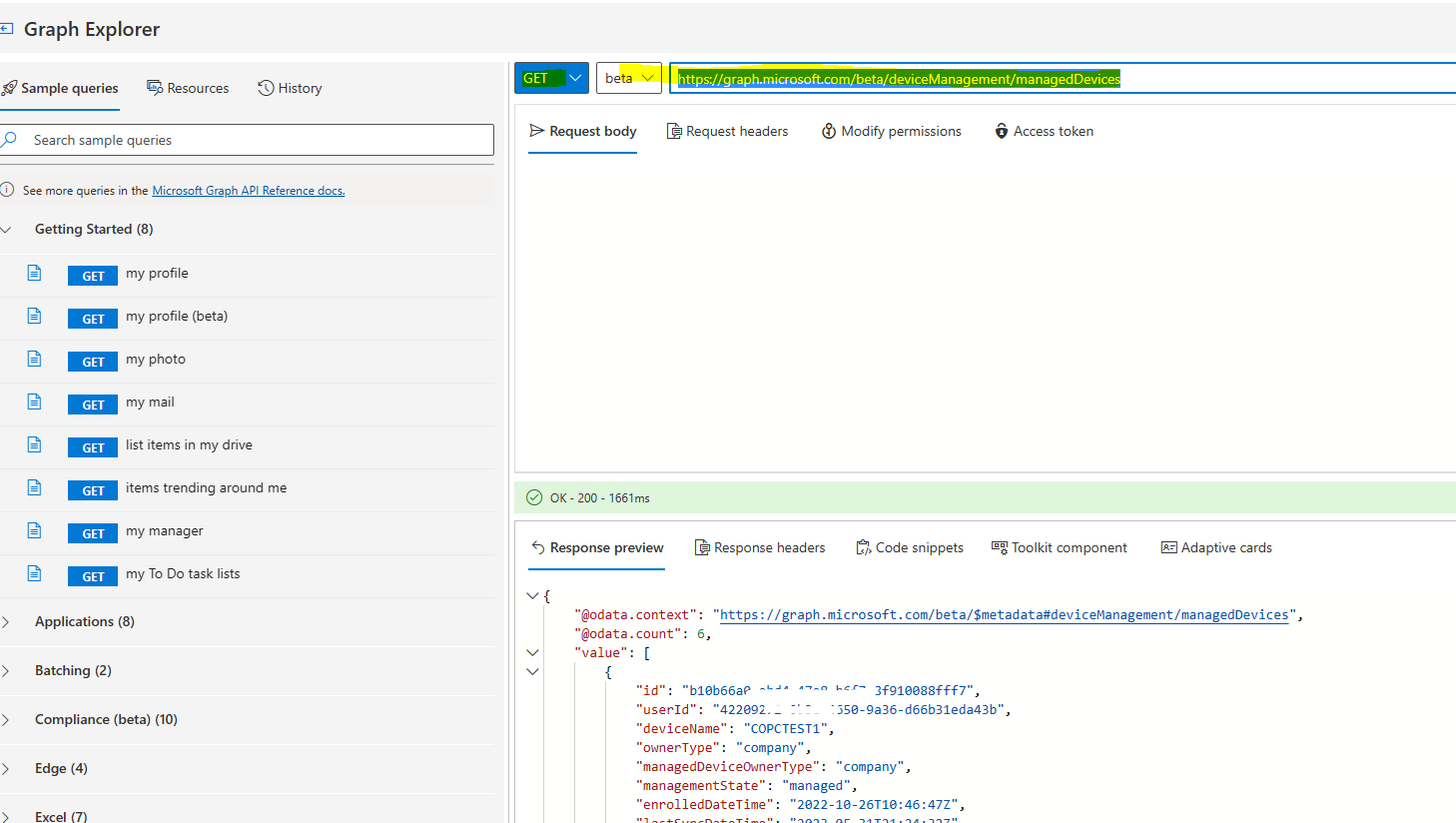
Task: Click the collapse sidebar icon beside Graph Explorer
Action: (x=6, y=29)
